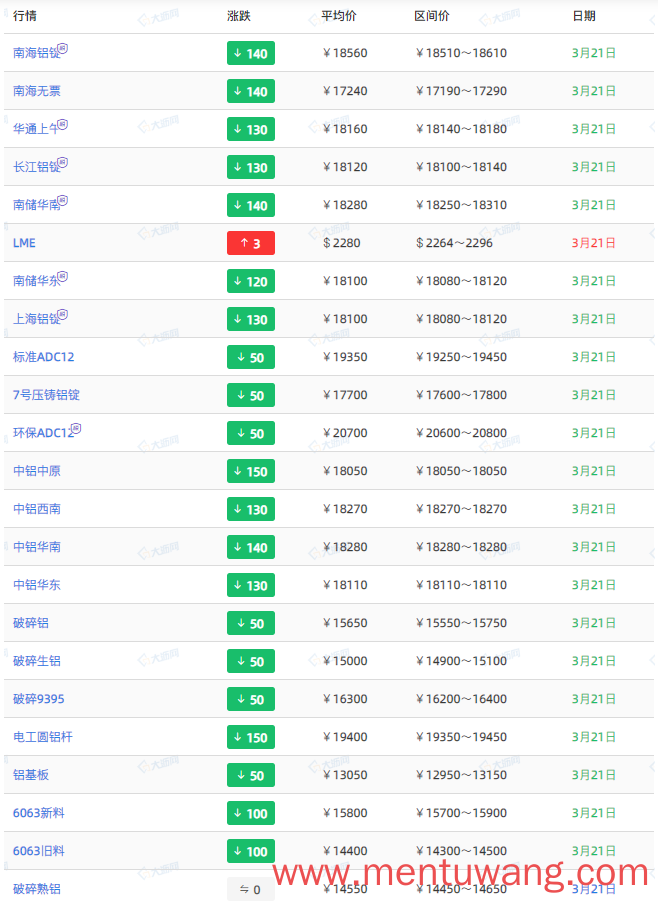Select range ¥14900~15100
Screen dimensions: 658x903
pos(461,661)
